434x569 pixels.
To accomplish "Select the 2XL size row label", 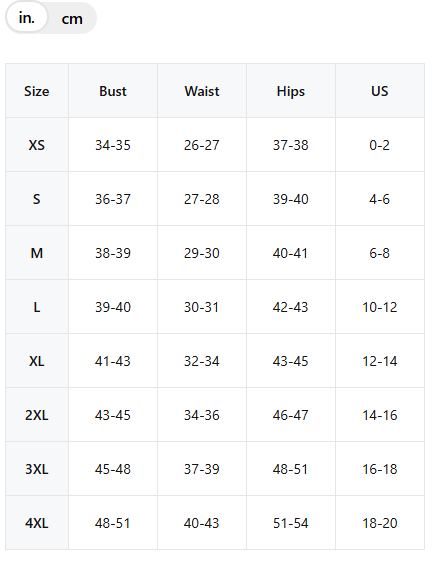I will pyautogui.click(x=37, y=415).
